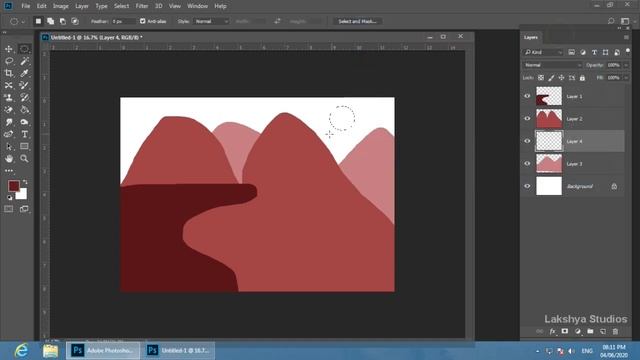Select the Spot Healing Brush tool

click(9, 85)
